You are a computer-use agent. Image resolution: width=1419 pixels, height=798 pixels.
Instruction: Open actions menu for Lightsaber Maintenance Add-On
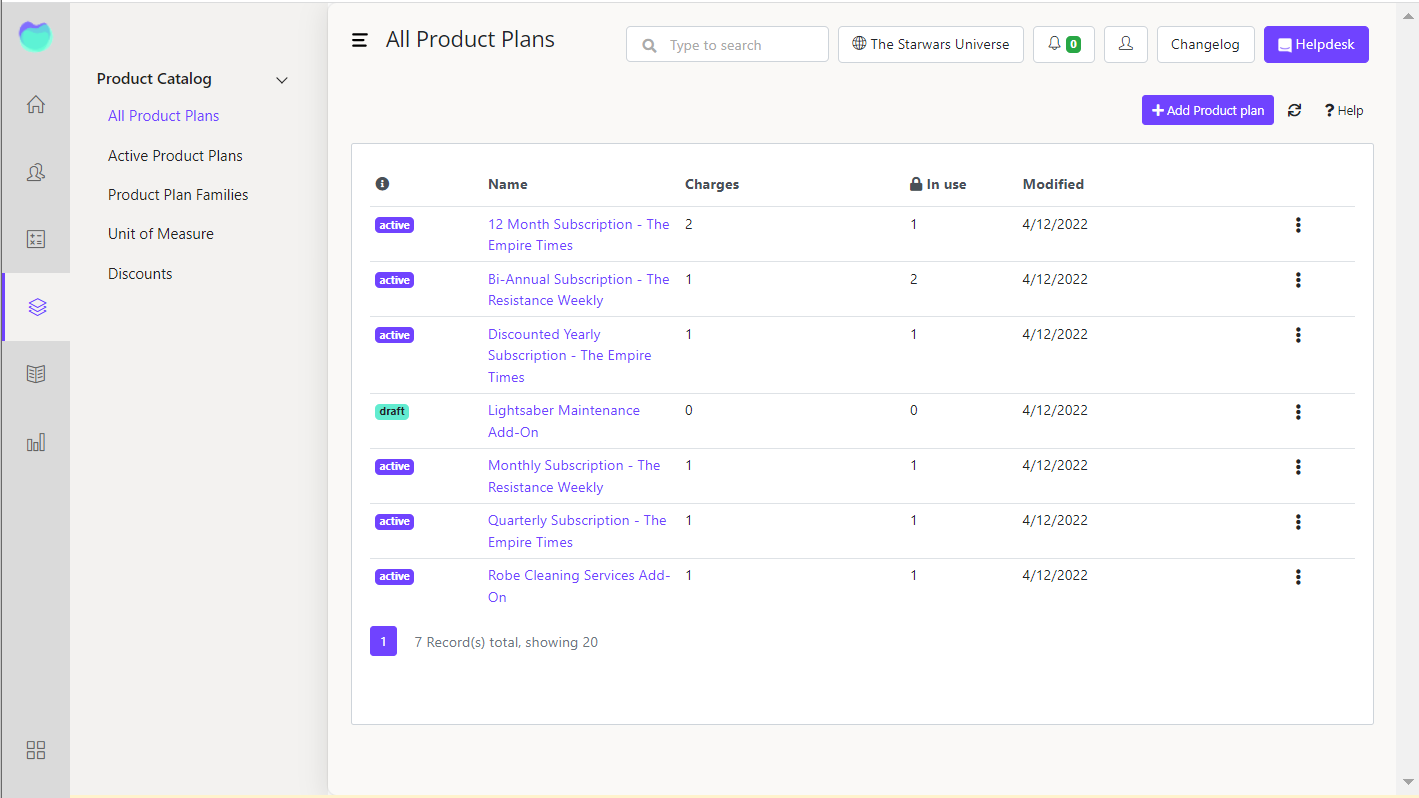pos(1298,412)
